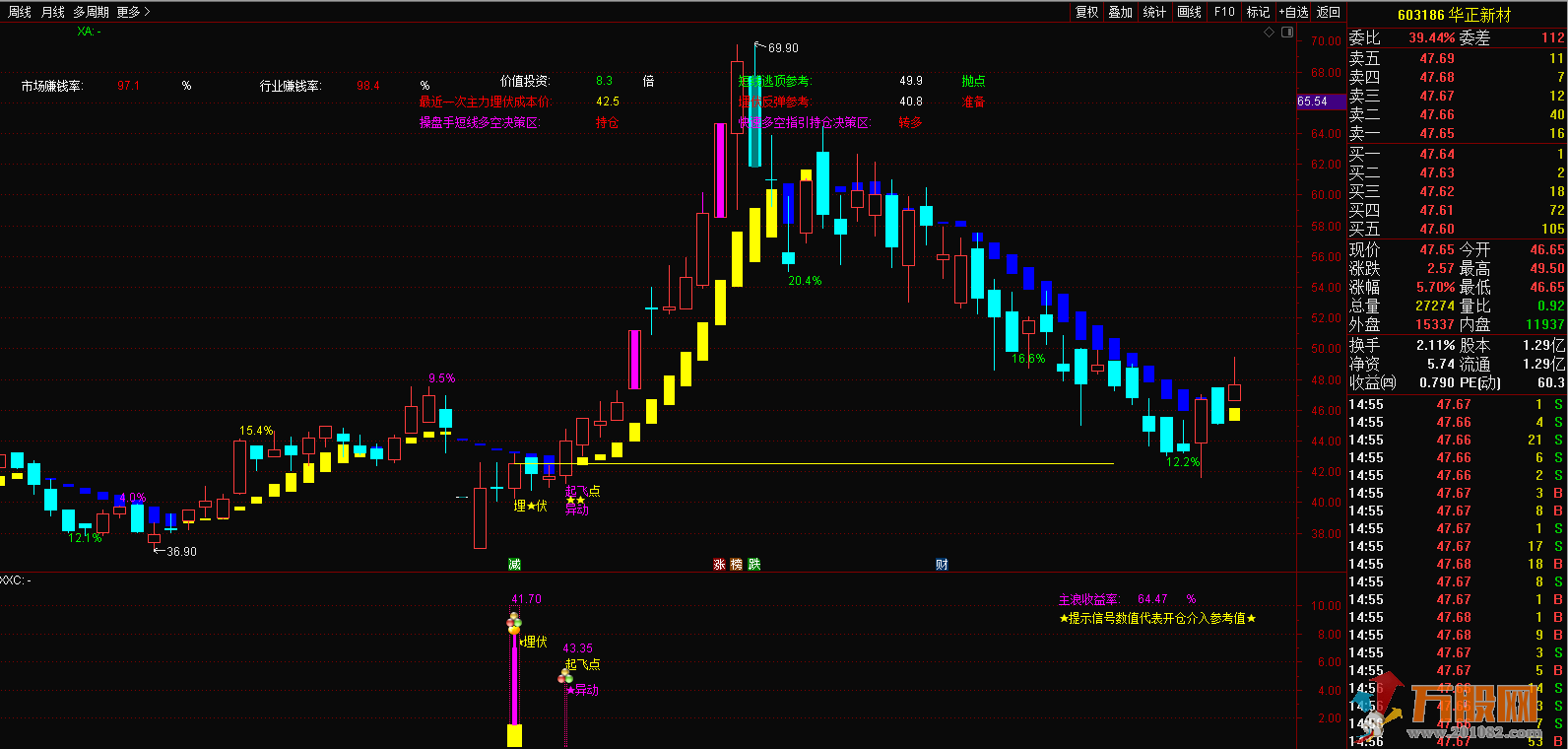Click the 20.4% label on chart
This screenshot has width=1568, height=749.
(805, 281)
